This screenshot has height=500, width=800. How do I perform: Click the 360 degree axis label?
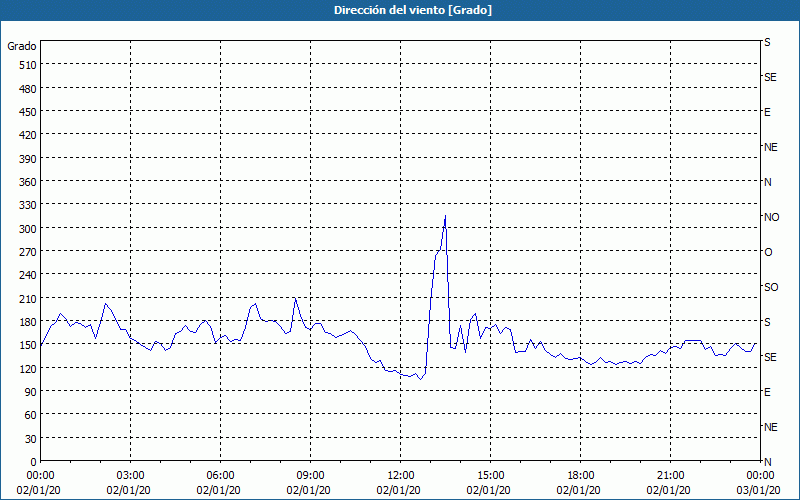[28, 182]
